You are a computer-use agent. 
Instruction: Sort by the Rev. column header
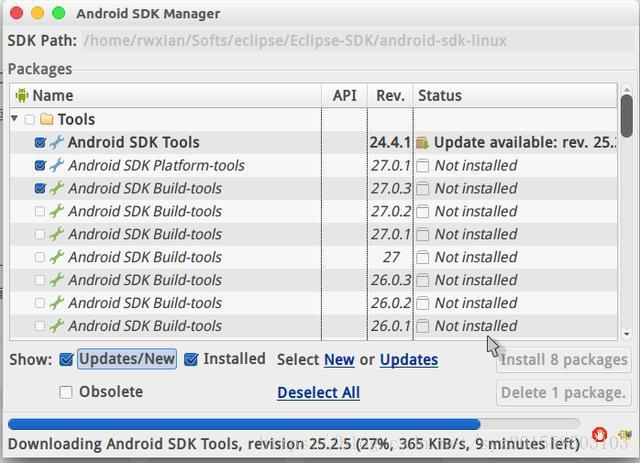[390, 96]
